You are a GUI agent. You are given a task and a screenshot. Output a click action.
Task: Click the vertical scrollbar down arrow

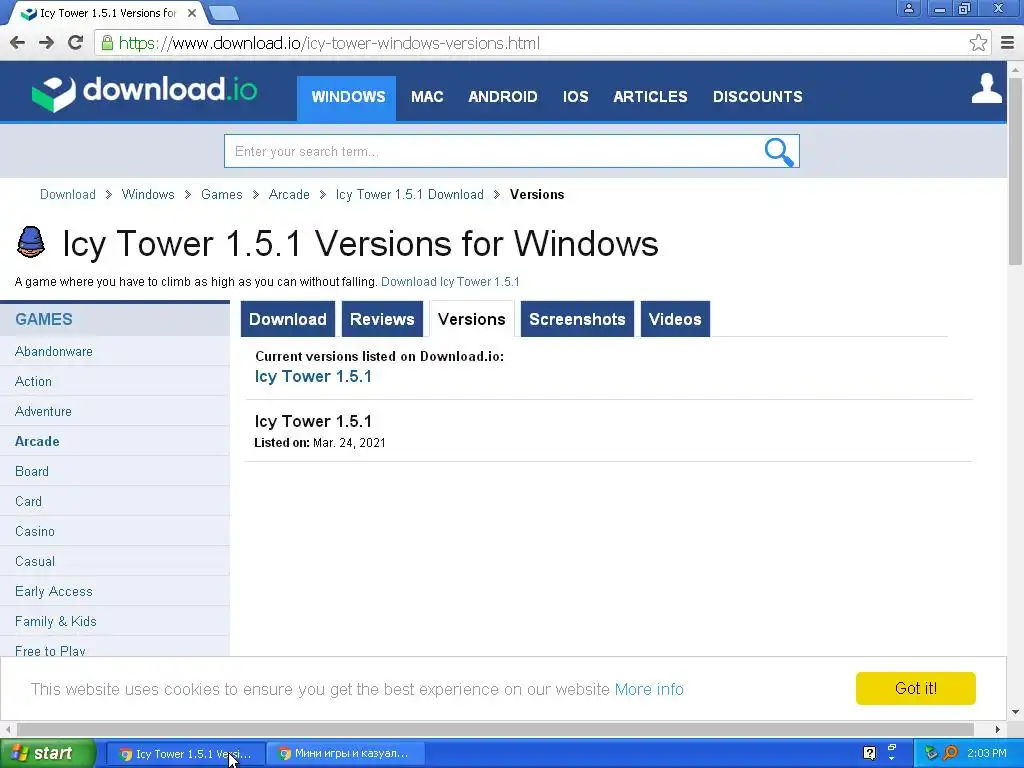click(1016, 712)
